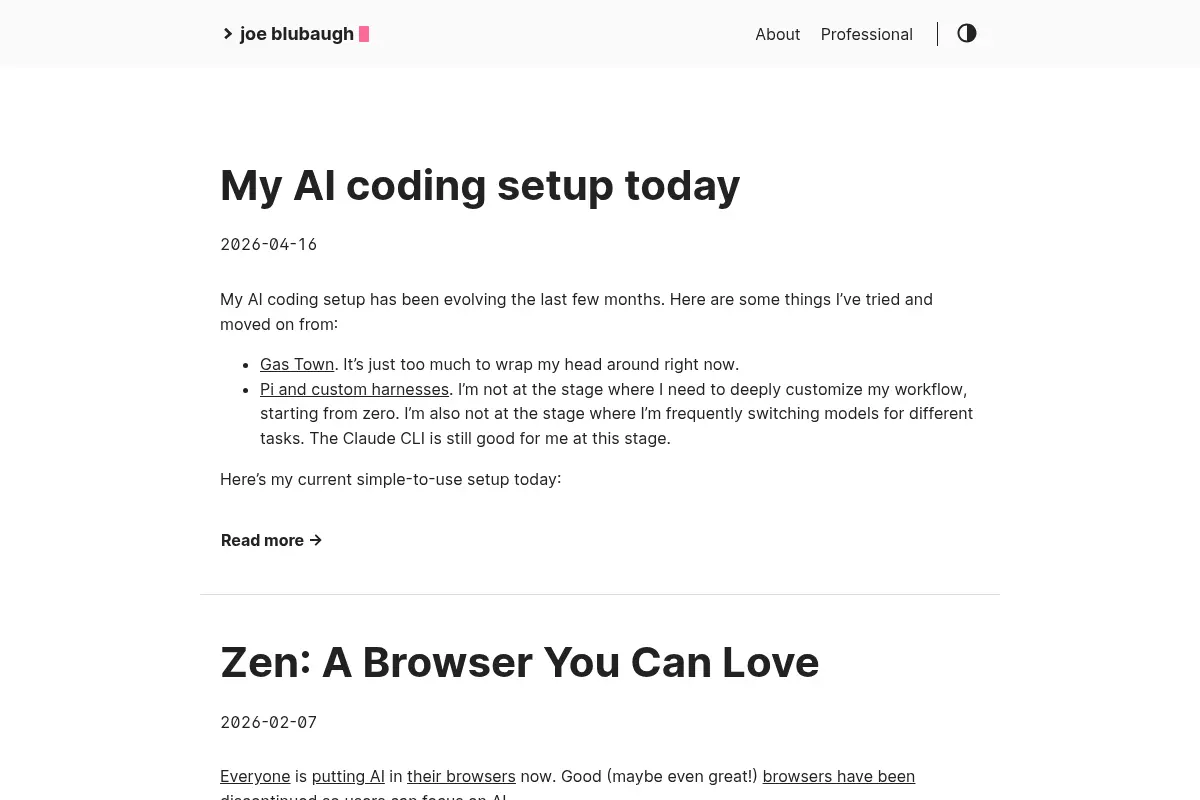The width and height of the screenshot is (1200, 800).
Task: Follow the "putting AI" link
Action: click(348, 776)
